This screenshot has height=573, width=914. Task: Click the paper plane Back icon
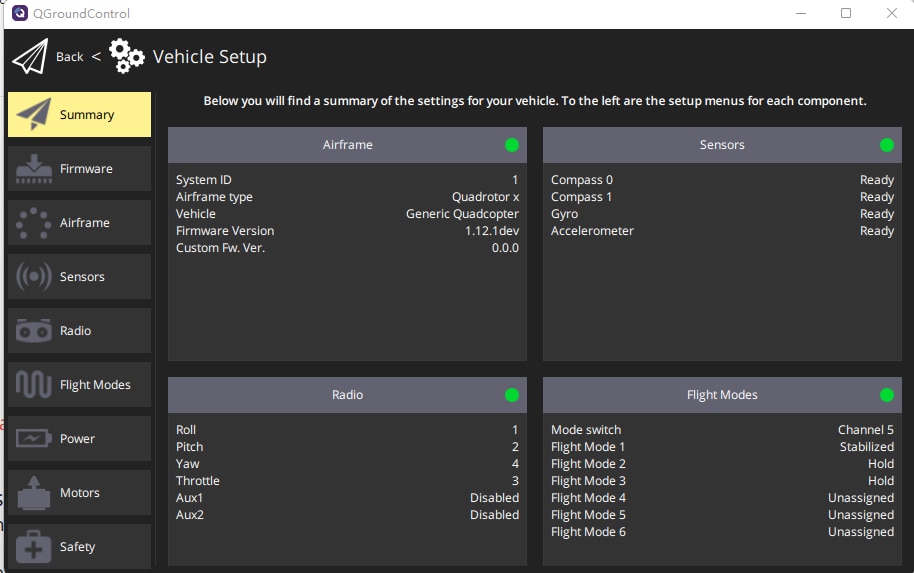(x=30, y=57)
